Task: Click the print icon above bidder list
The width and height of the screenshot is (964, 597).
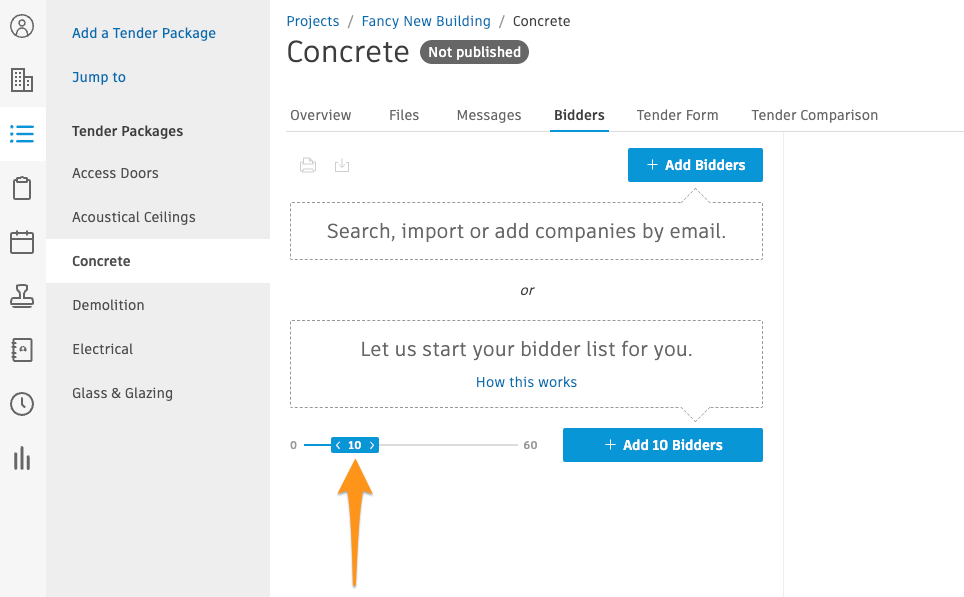Action: (x=308, y=165)
